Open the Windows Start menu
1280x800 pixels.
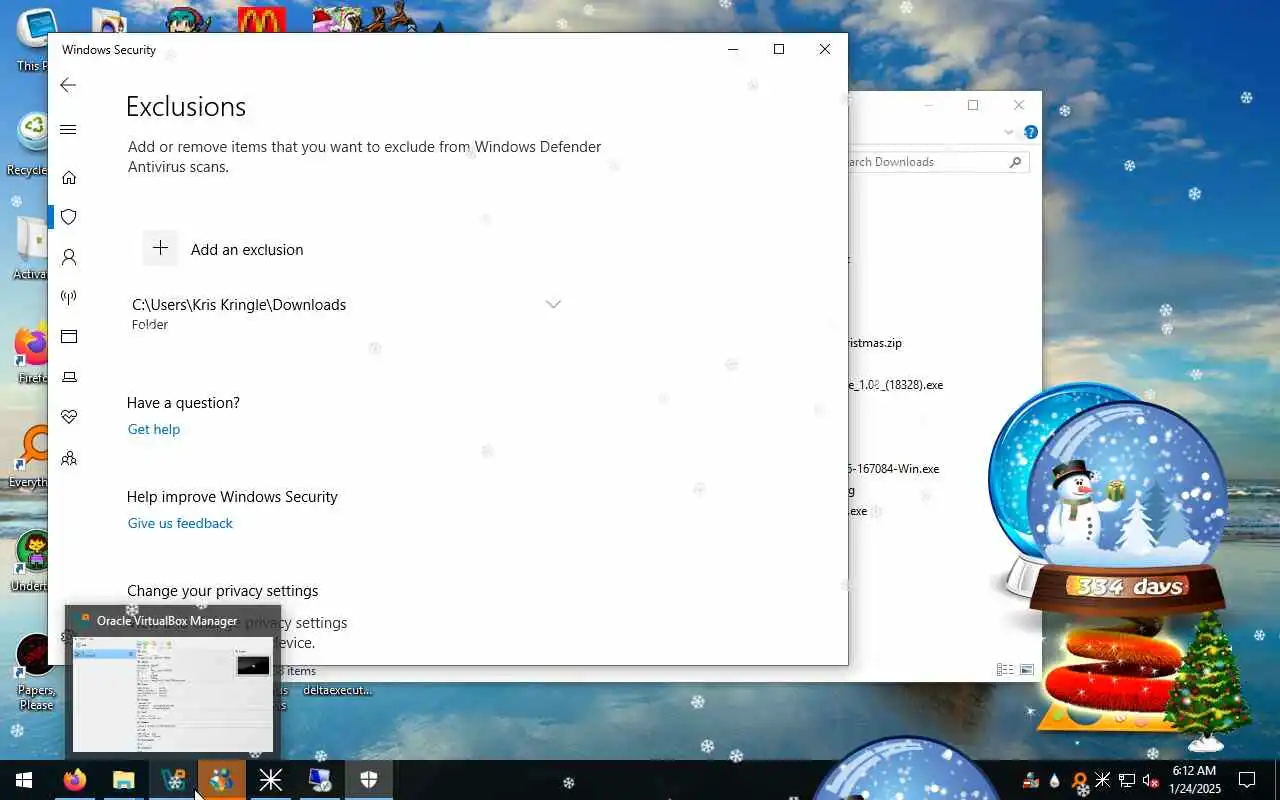click(24, 780)
